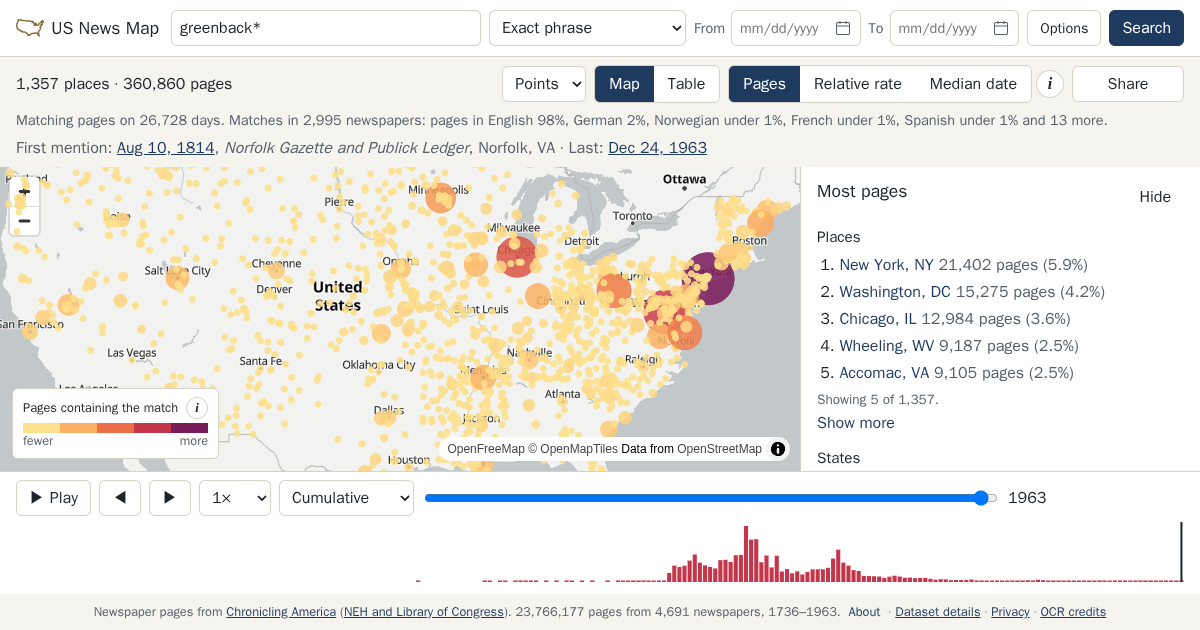Click the search term input field
Screen dimensions: 1200x630
(x=326, y=28)
